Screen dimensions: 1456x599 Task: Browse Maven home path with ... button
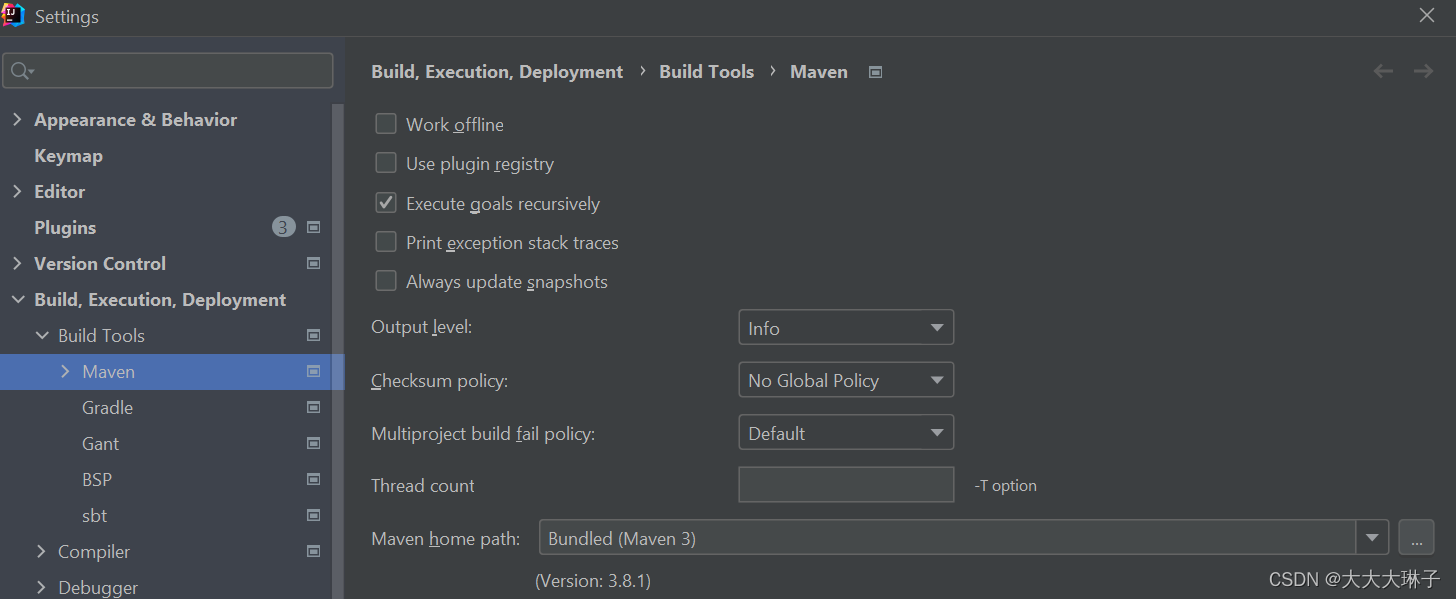click(1416, 538)
